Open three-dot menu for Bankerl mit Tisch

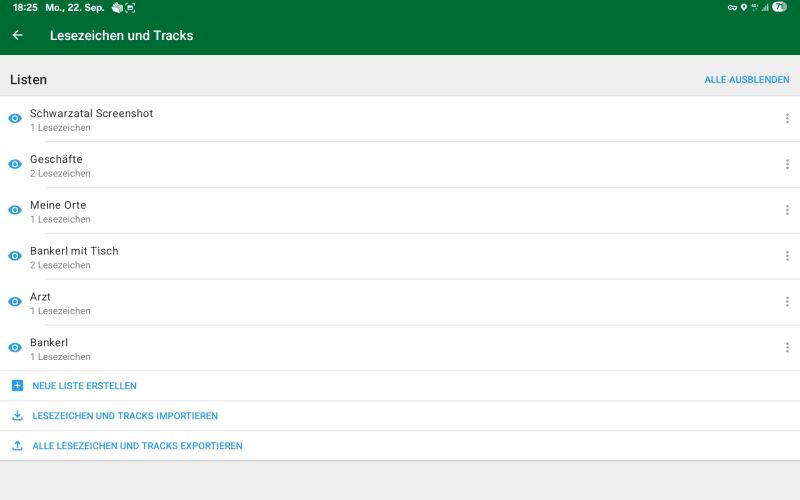(787, 256)
